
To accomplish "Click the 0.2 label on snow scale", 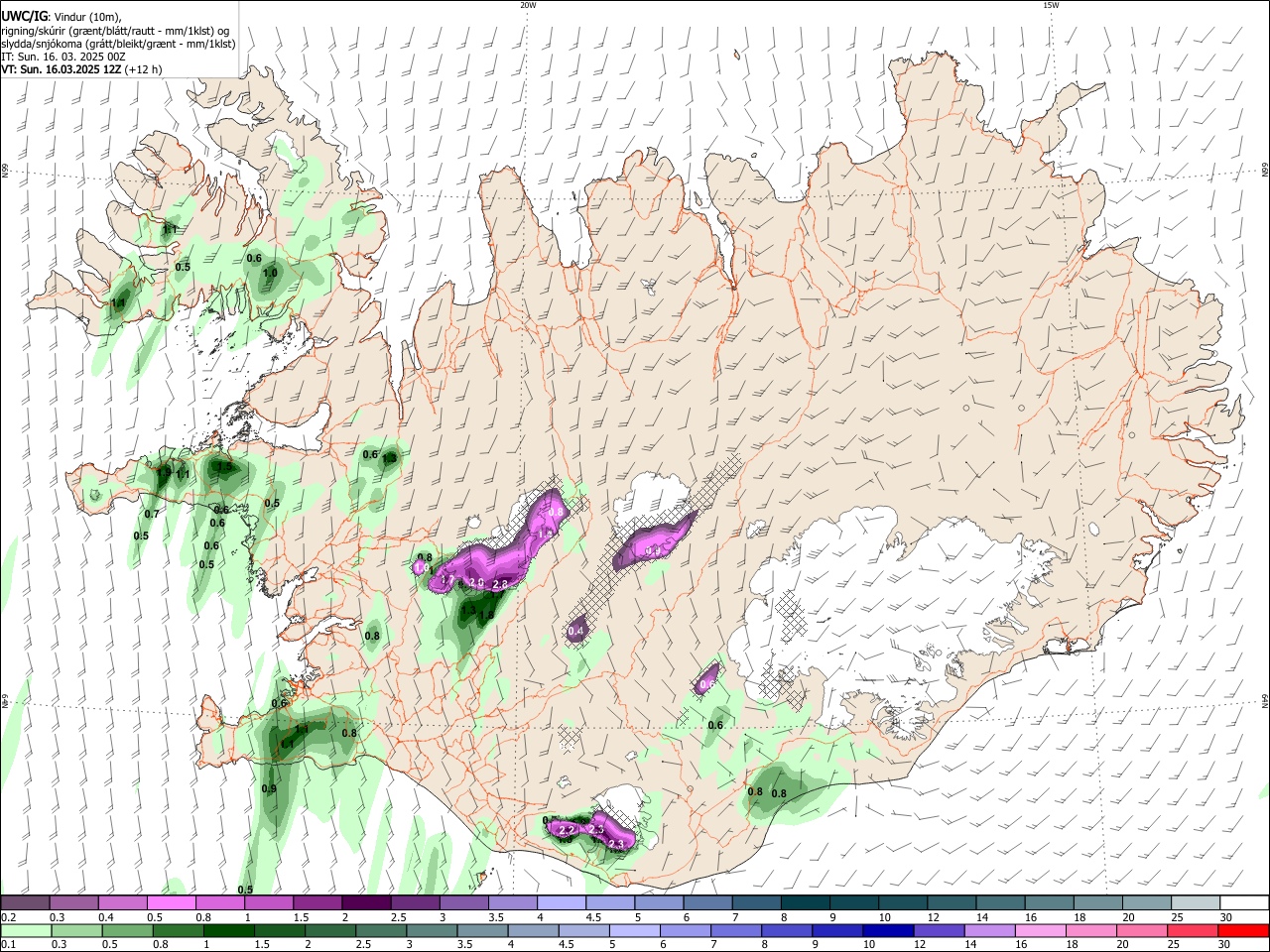I will tap(7, 917).
